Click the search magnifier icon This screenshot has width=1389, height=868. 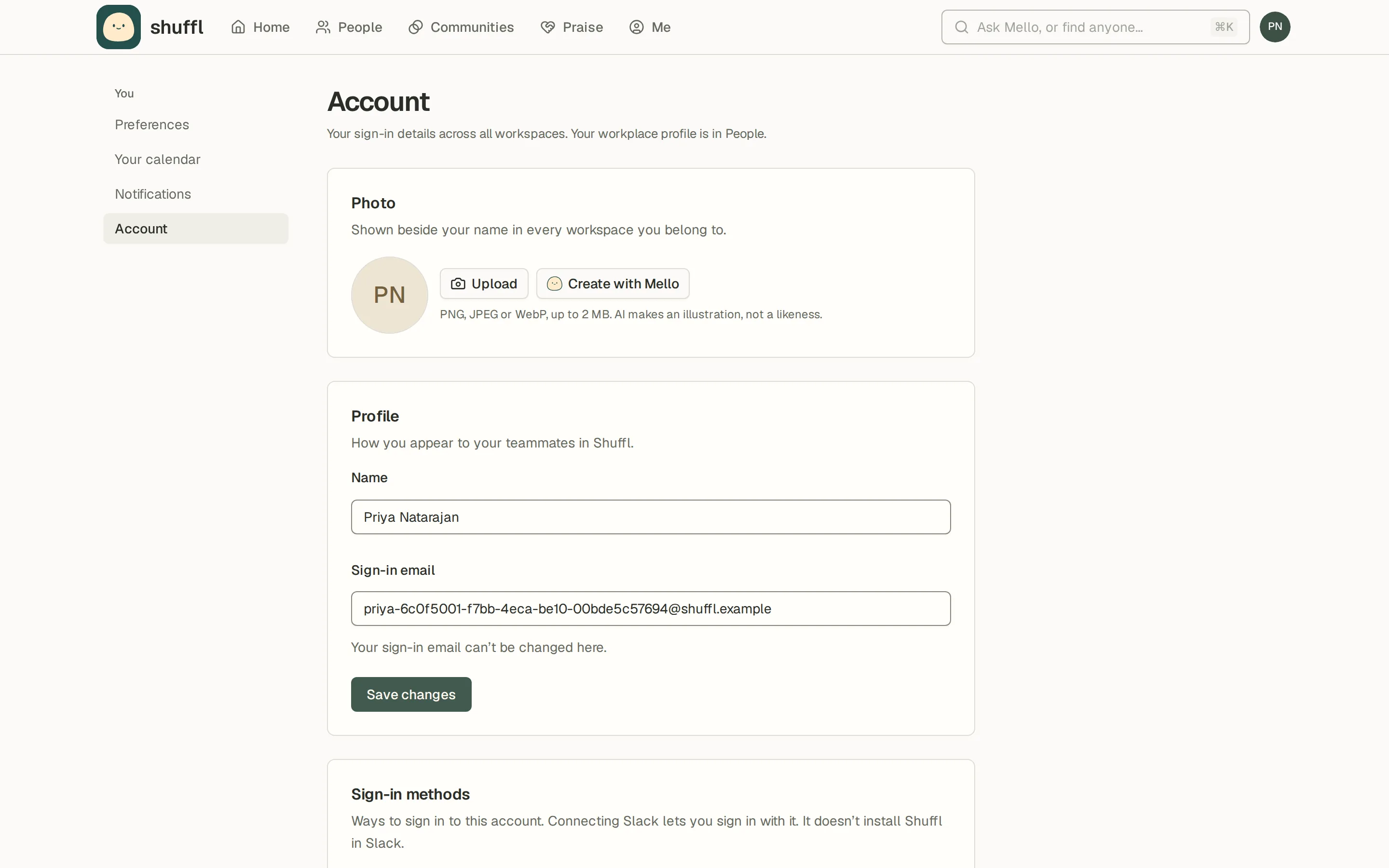(x=961, y=27)
